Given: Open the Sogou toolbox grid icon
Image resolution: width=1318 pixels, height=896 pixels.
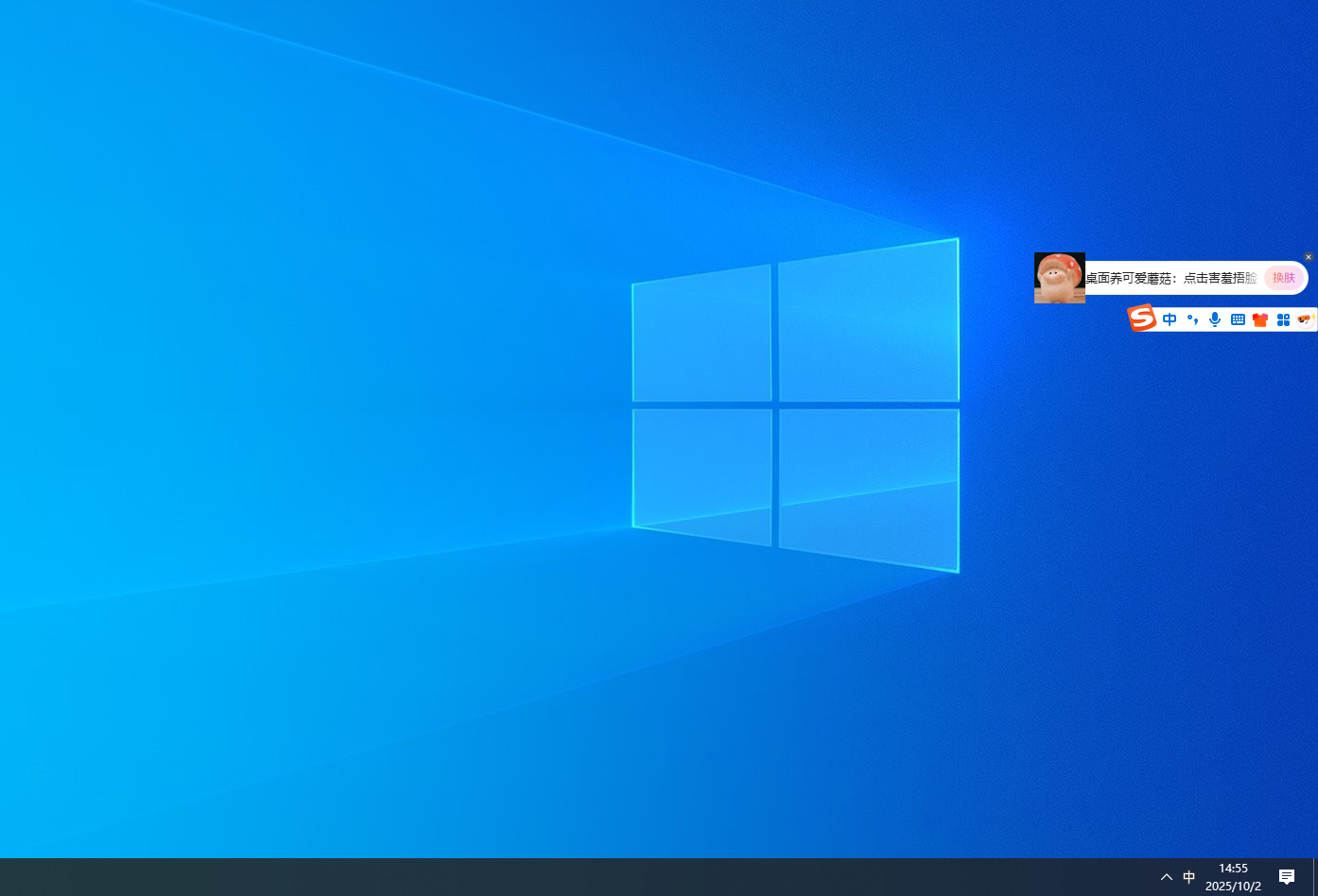Looking at the screenshot, I should coord(1283,319).
